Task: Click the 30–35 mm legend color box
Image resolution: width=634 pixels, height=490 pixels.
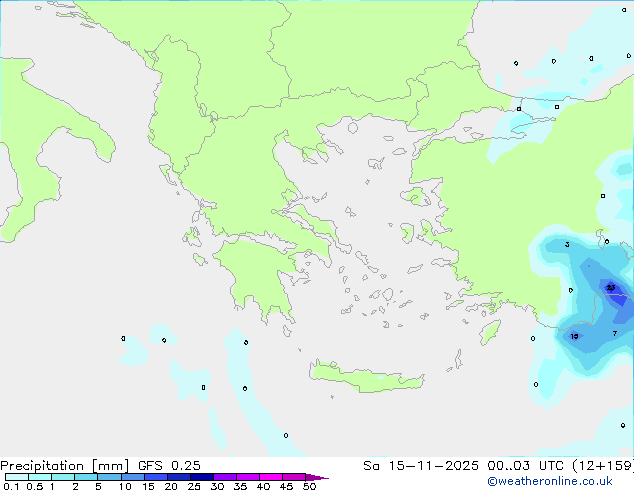Action: pyautogui.click(x=224, y=477)
